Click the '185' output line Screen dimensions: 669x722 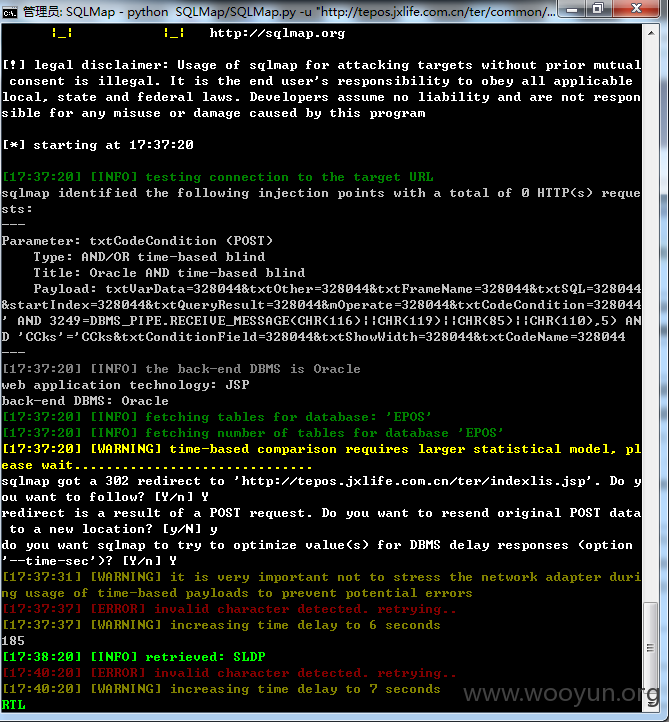tap(13, 641)
